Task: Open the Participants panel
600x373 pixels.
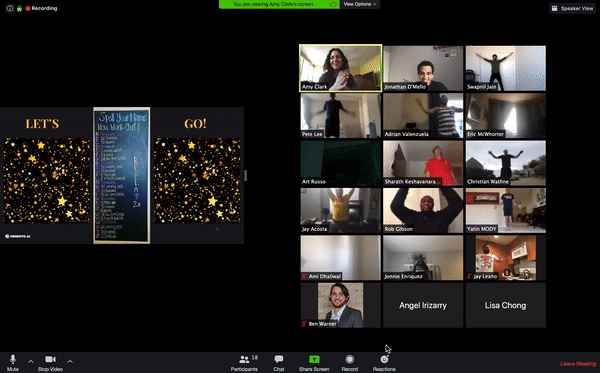Action: [244, 362]
